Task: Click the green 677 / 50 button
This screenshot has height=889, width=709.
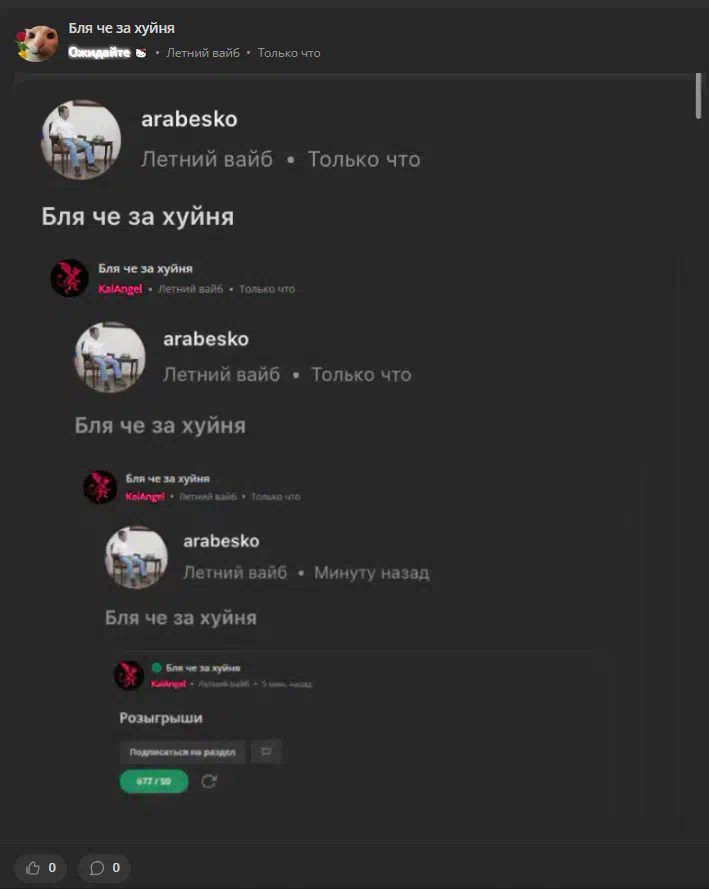Action: click(x=154, y=781)
